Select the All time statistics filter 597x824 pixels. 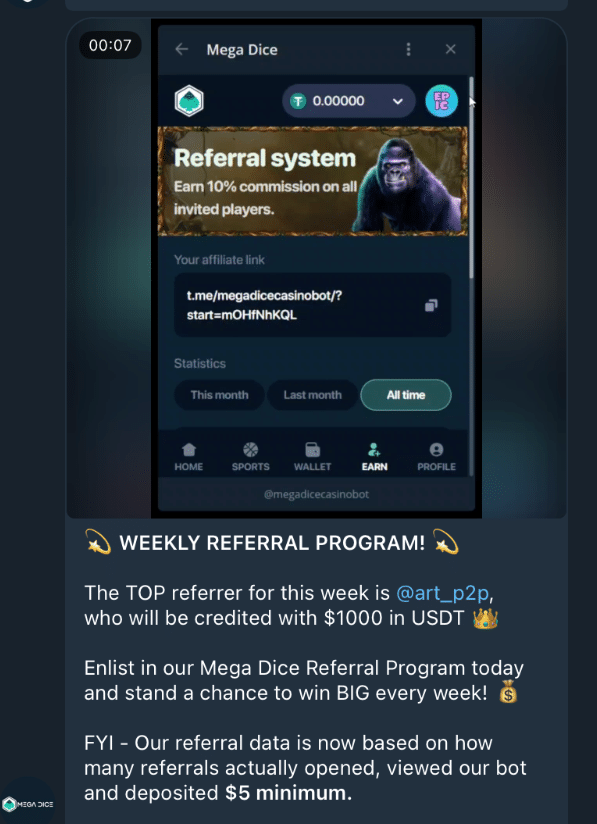click(406, 395)
